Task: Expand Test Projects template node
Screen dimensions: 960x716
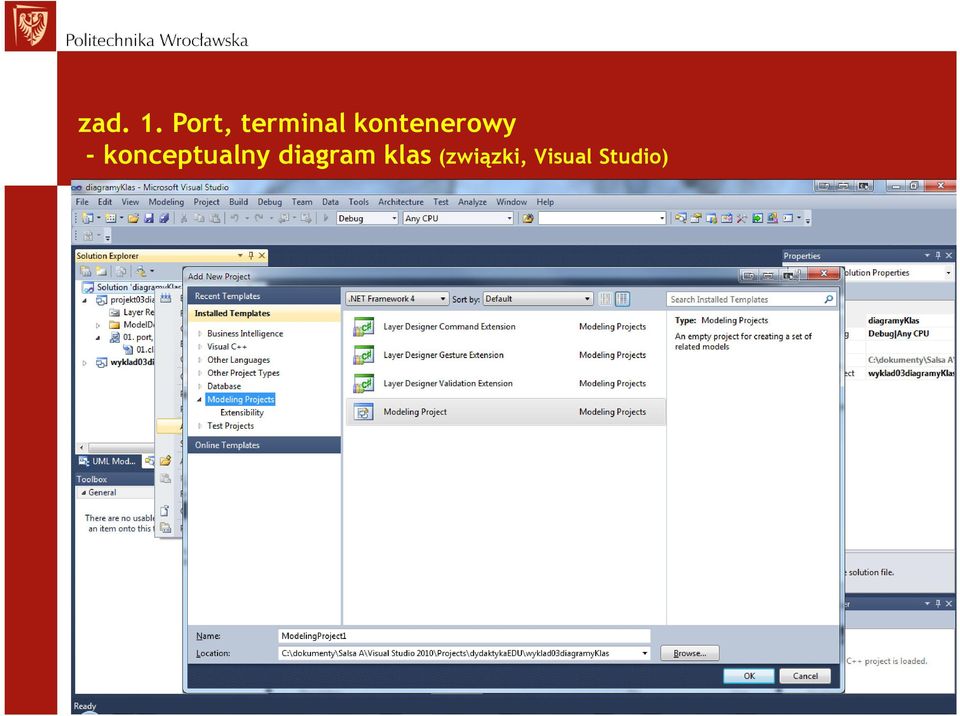Action: [x=200, y=426]
